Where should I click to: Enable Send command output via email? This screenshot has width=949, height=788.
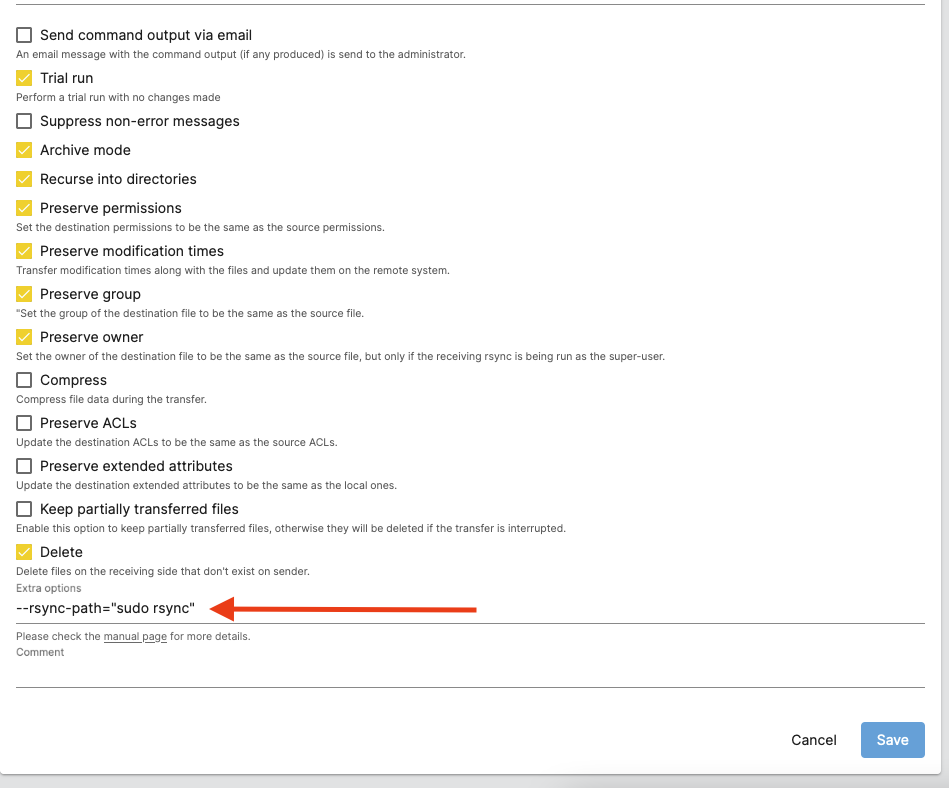(24, 35)
